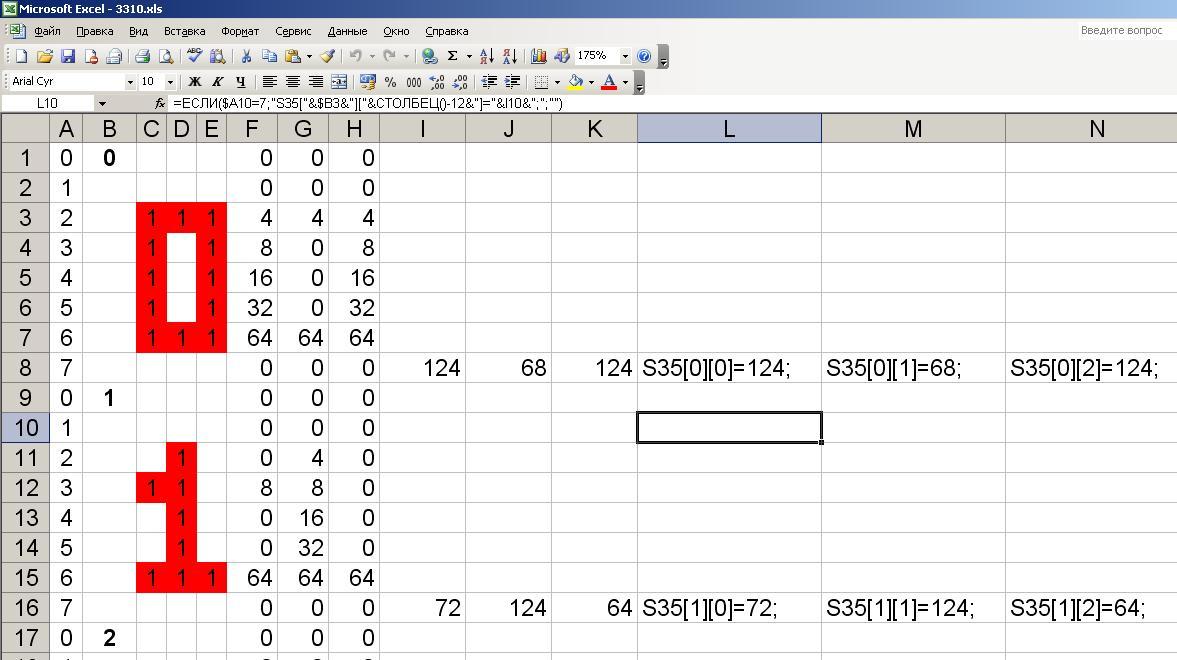
Task: Merge and center cells icon
Action: pos(339,82)
